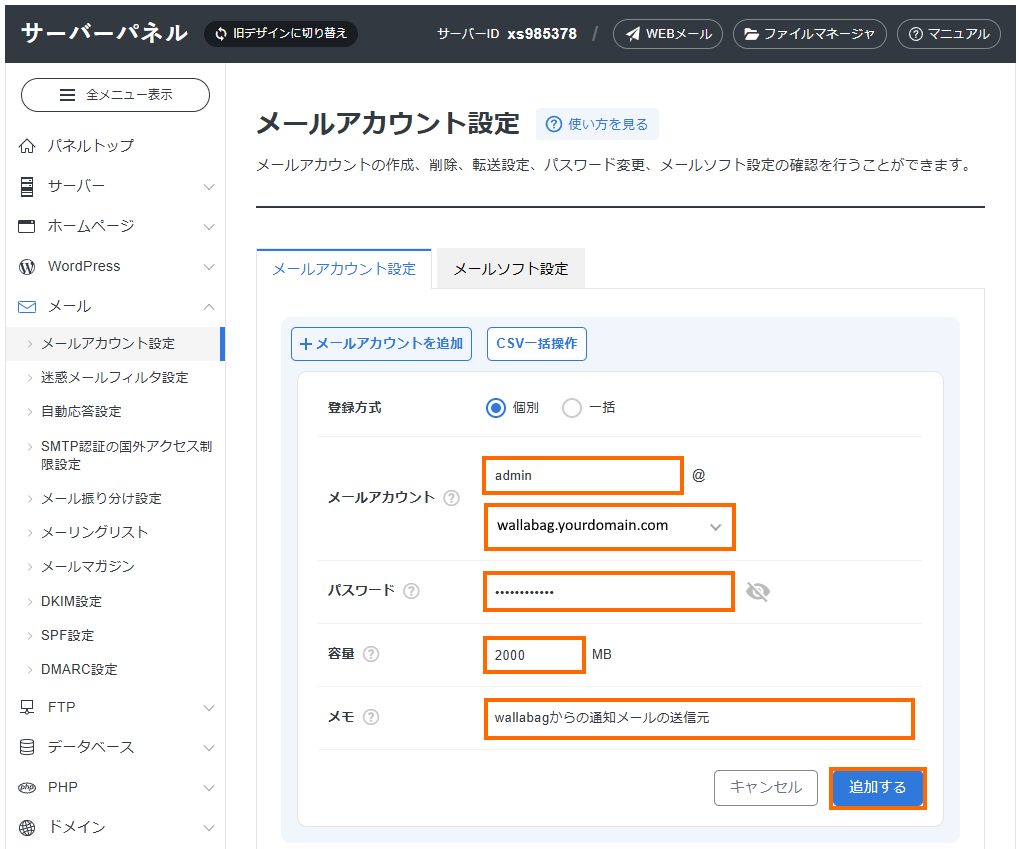The height and width of the screenshot is (849, 1019).
Task: Collapse the メール sidebar section
Action: pyautogui.click(x=209, y=307)
